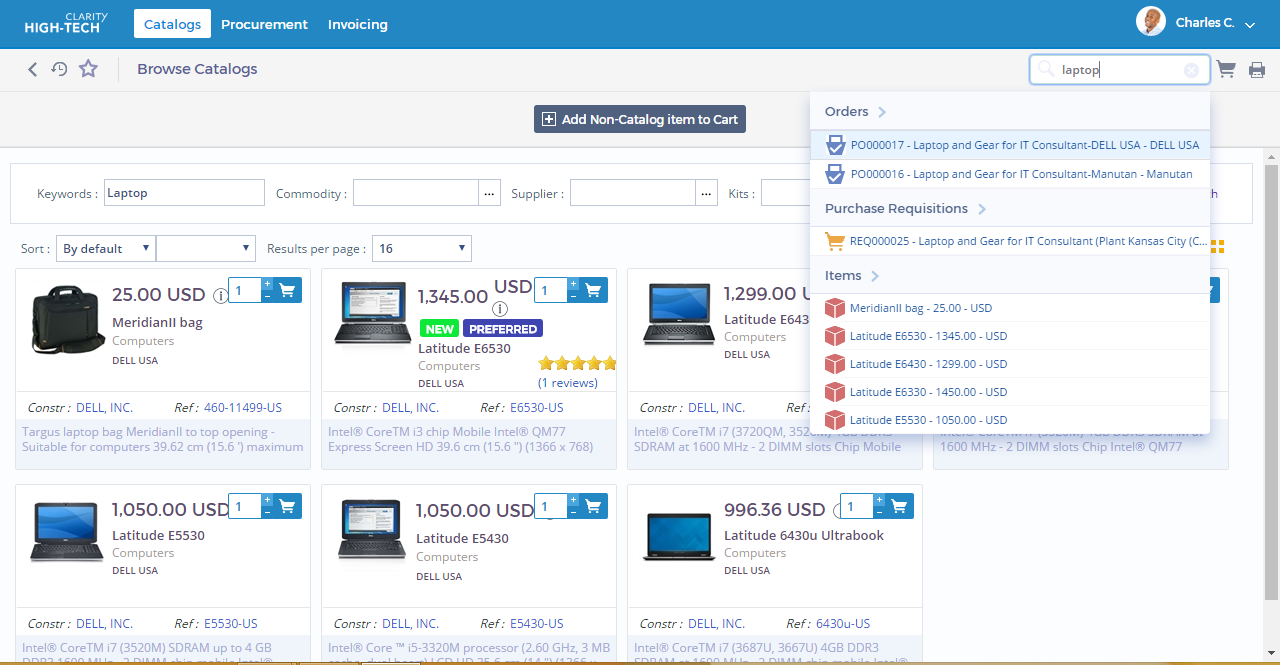Click the printer icon in header
The width and height of the screenshot is (1280, 665).
pyautogui.click(x=1257, y=70)
